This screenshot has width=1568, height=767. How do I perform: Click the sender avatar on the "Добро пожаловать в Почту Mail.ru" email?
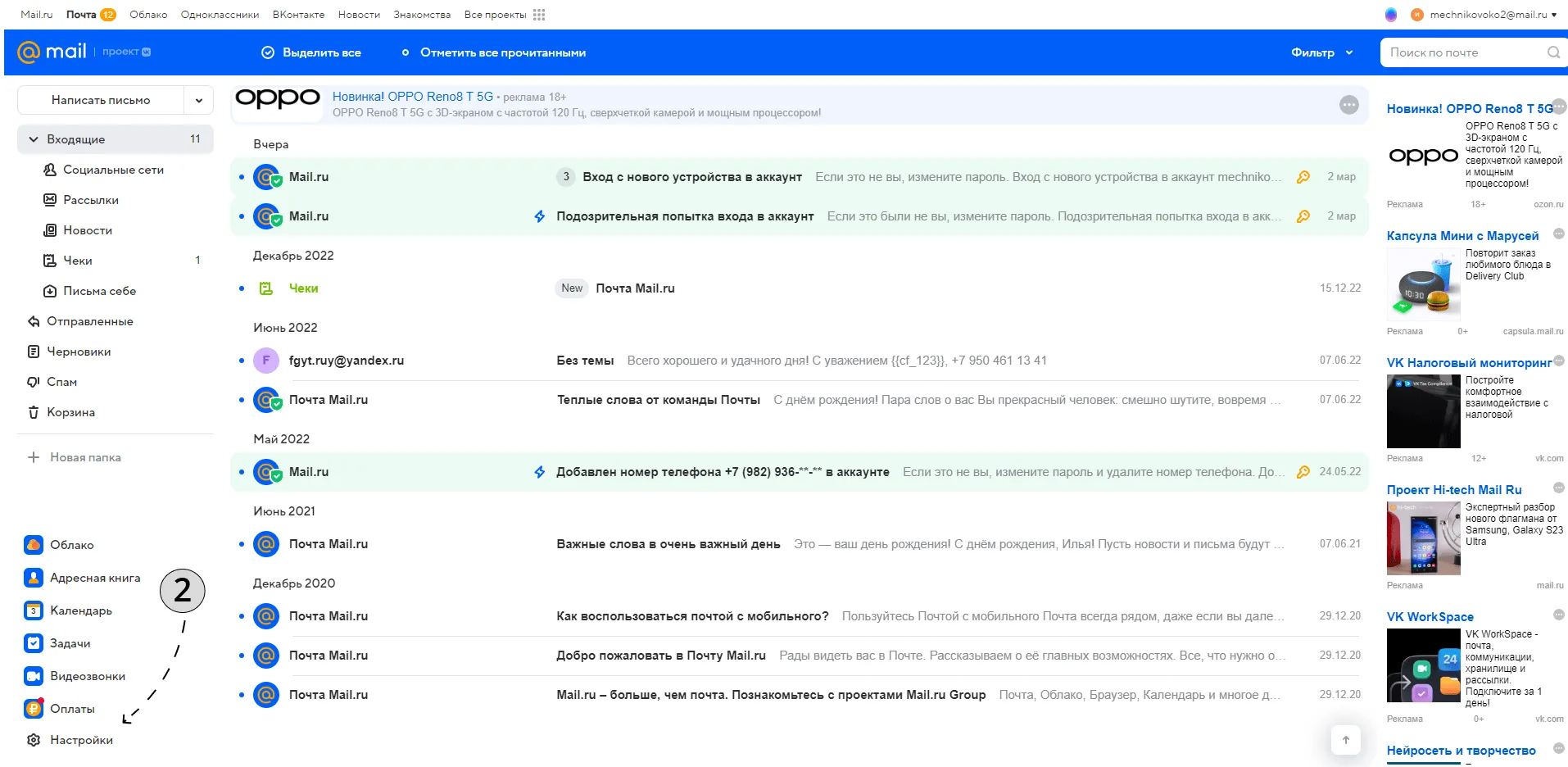pyautogui.click(x=266, y=656)
